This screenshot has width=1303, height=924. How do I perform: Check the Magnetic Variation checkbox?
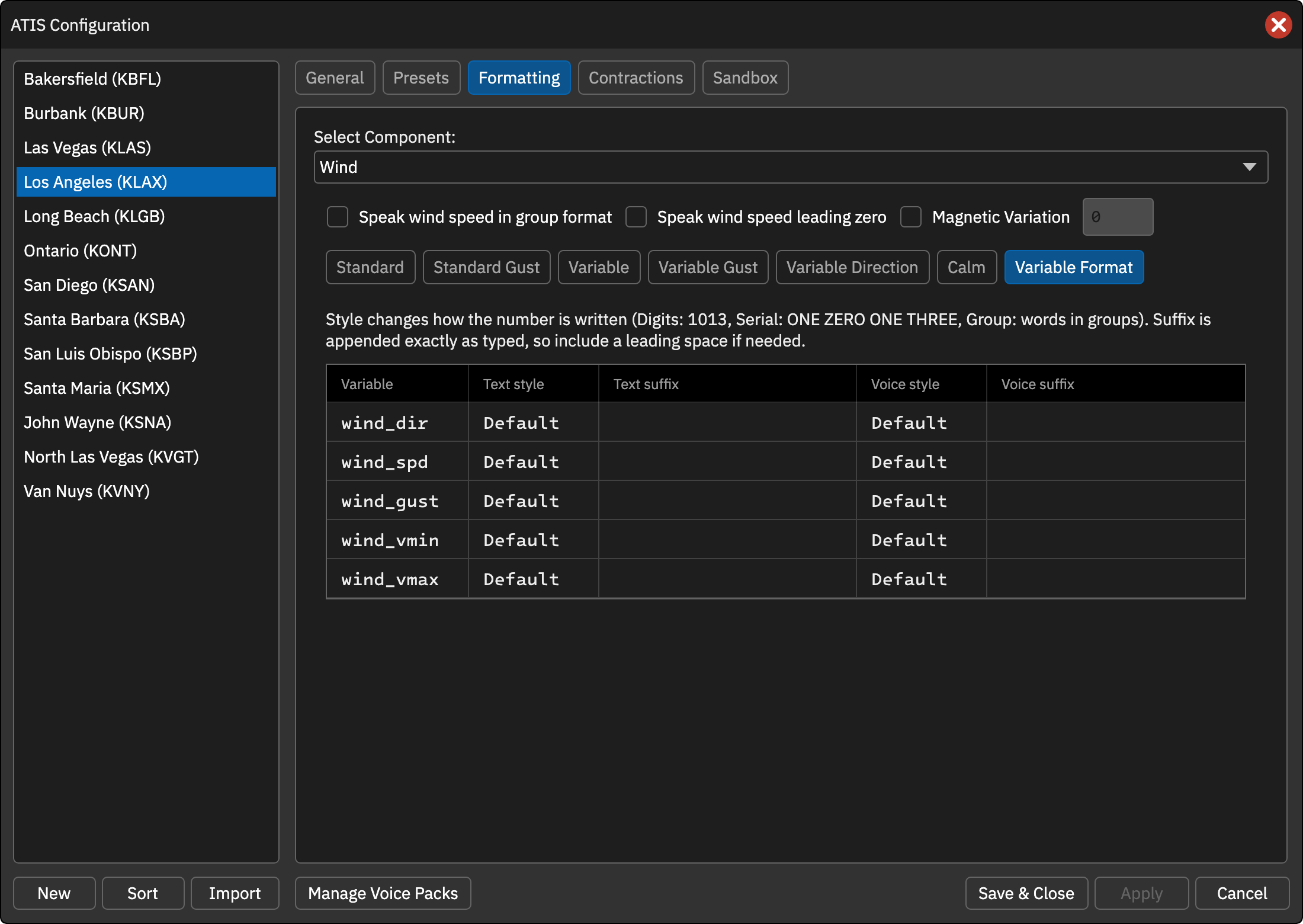click(x=911, y=217)
